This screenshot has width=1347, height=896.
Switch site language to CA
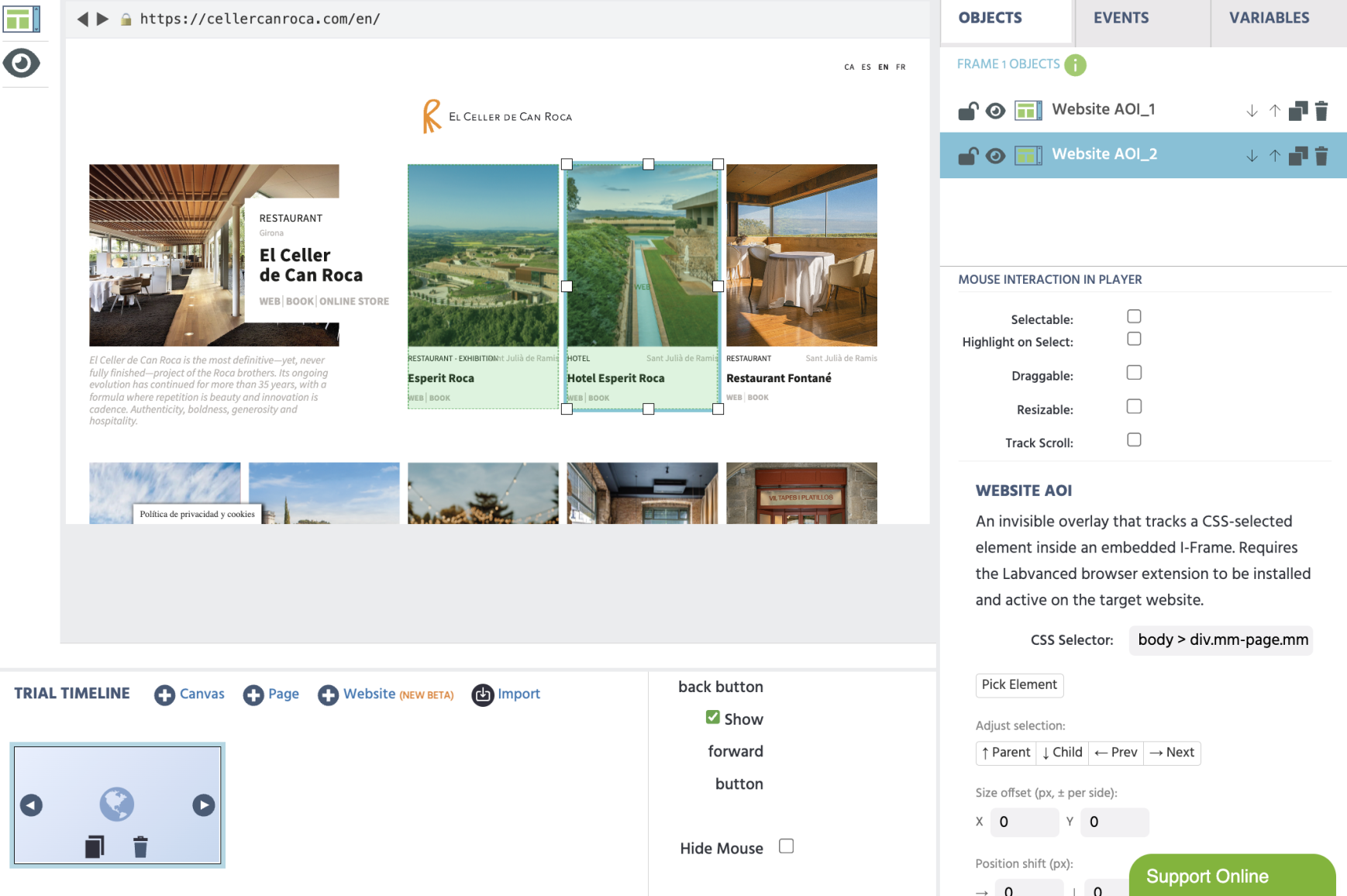pyautogui.click(x=849, y=67)
